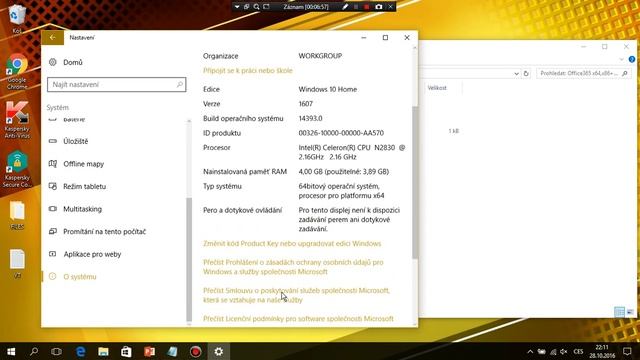
Task: Take a screenshot with the recorder camera icon
Action: click(378, 7)
